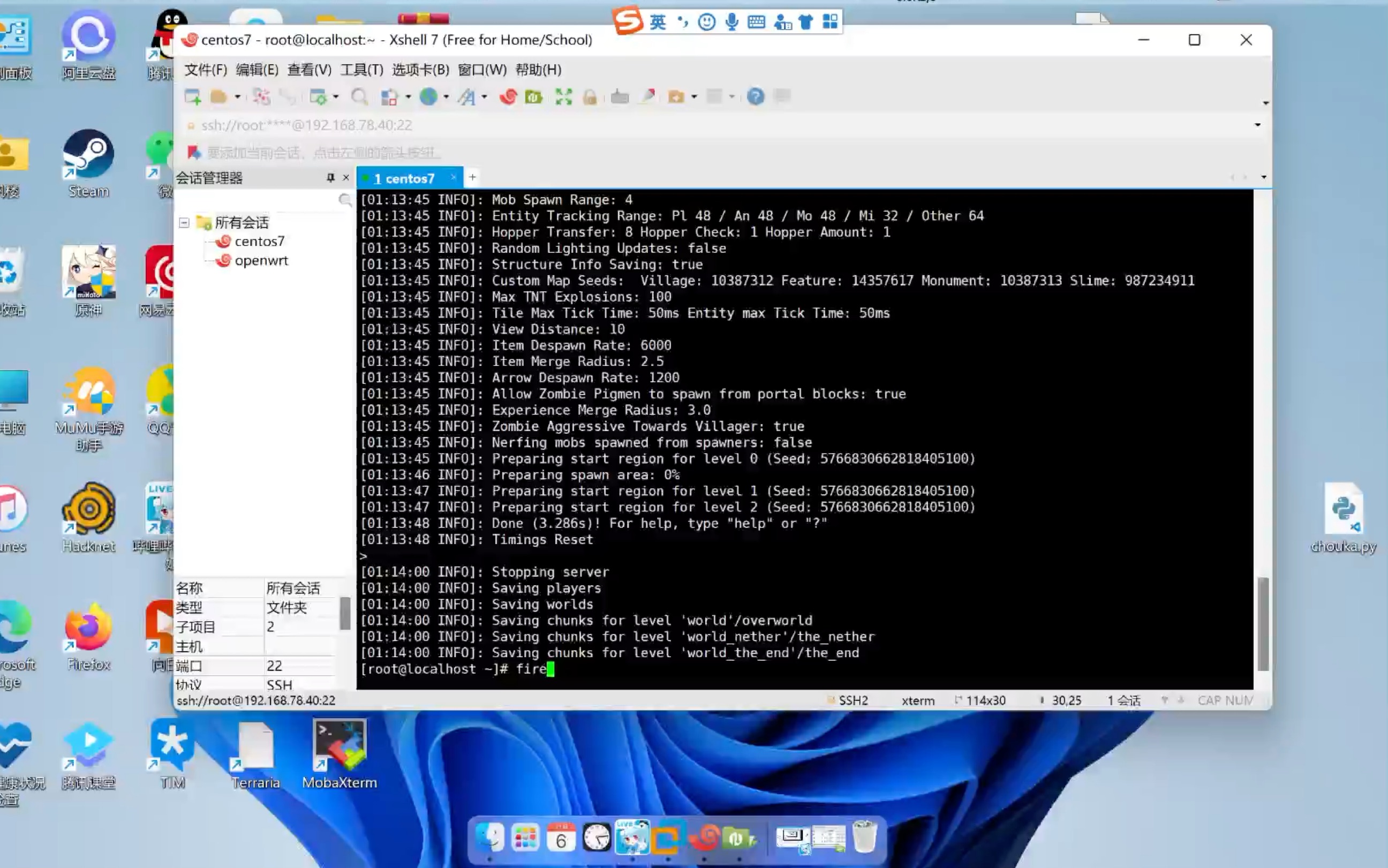Click the red bookmark flag on the tip bar

193,153
